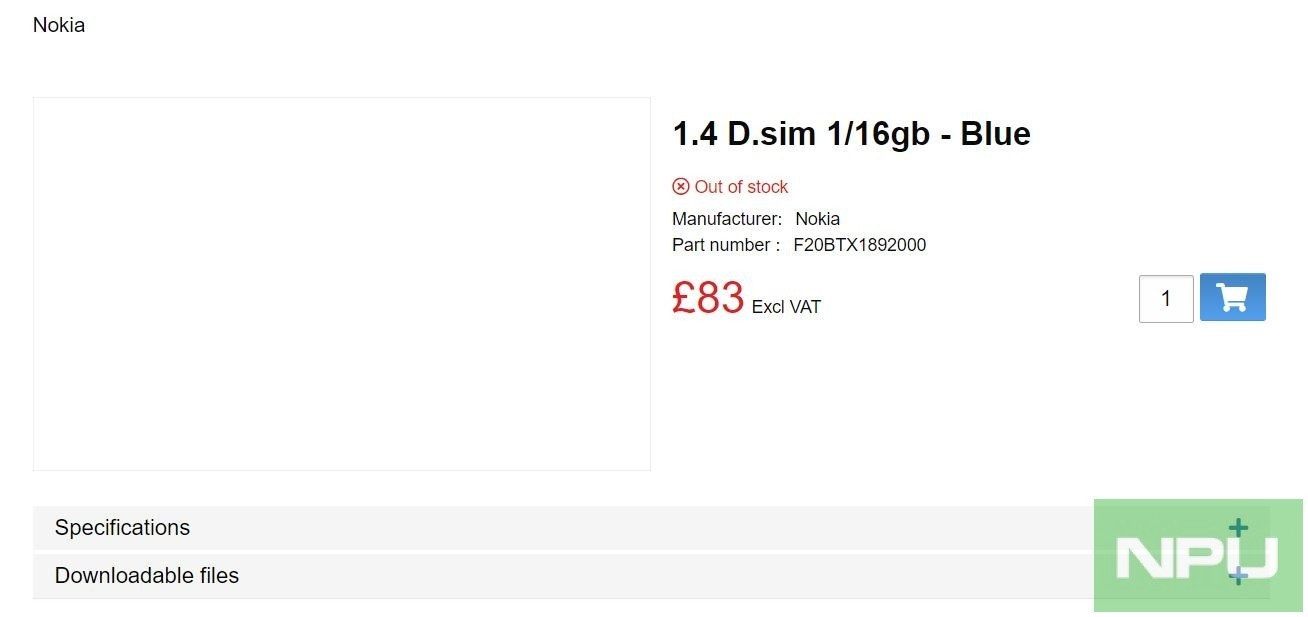Image resolution: width=1308 pixels, height=617 pixels.
Task: Click the Manufacturer label
Action: point(727,219)
